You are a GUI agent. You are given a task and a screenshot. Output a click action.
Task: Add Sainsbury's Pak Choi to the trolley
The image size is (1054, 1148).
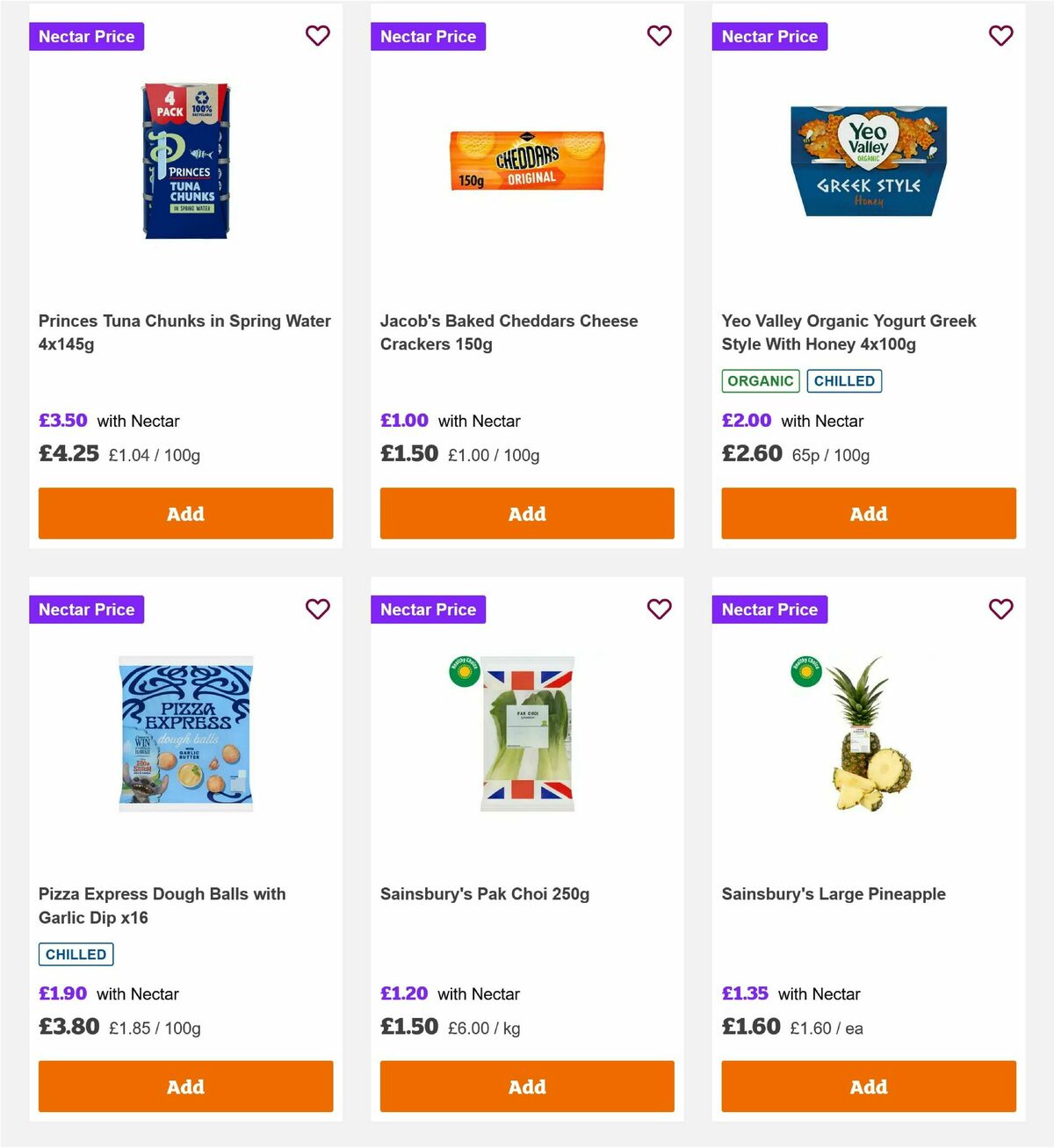526,1087
